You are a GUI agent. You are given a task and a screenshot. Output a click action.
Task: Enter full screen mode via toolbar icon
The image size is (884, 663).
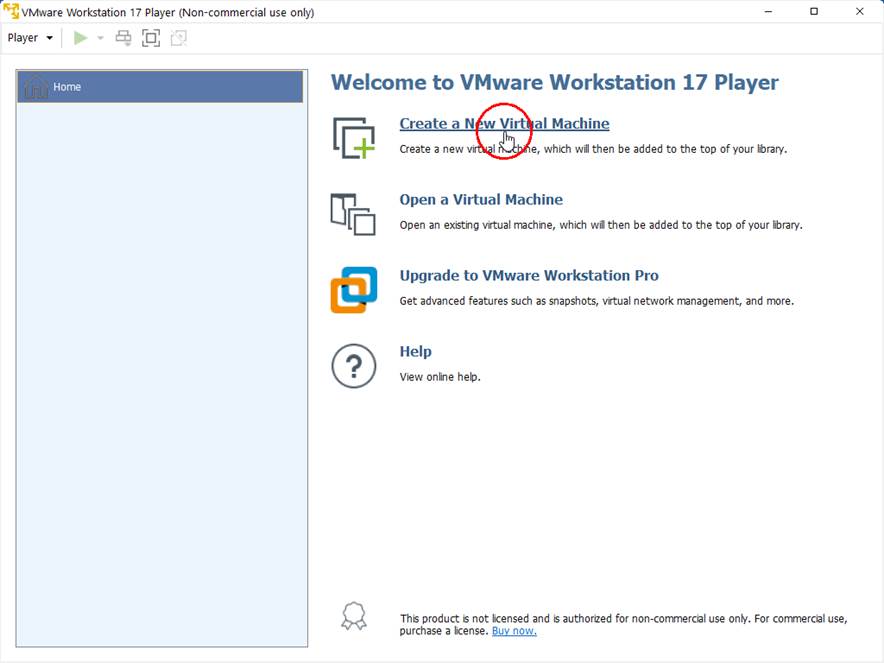pos(151,38)
